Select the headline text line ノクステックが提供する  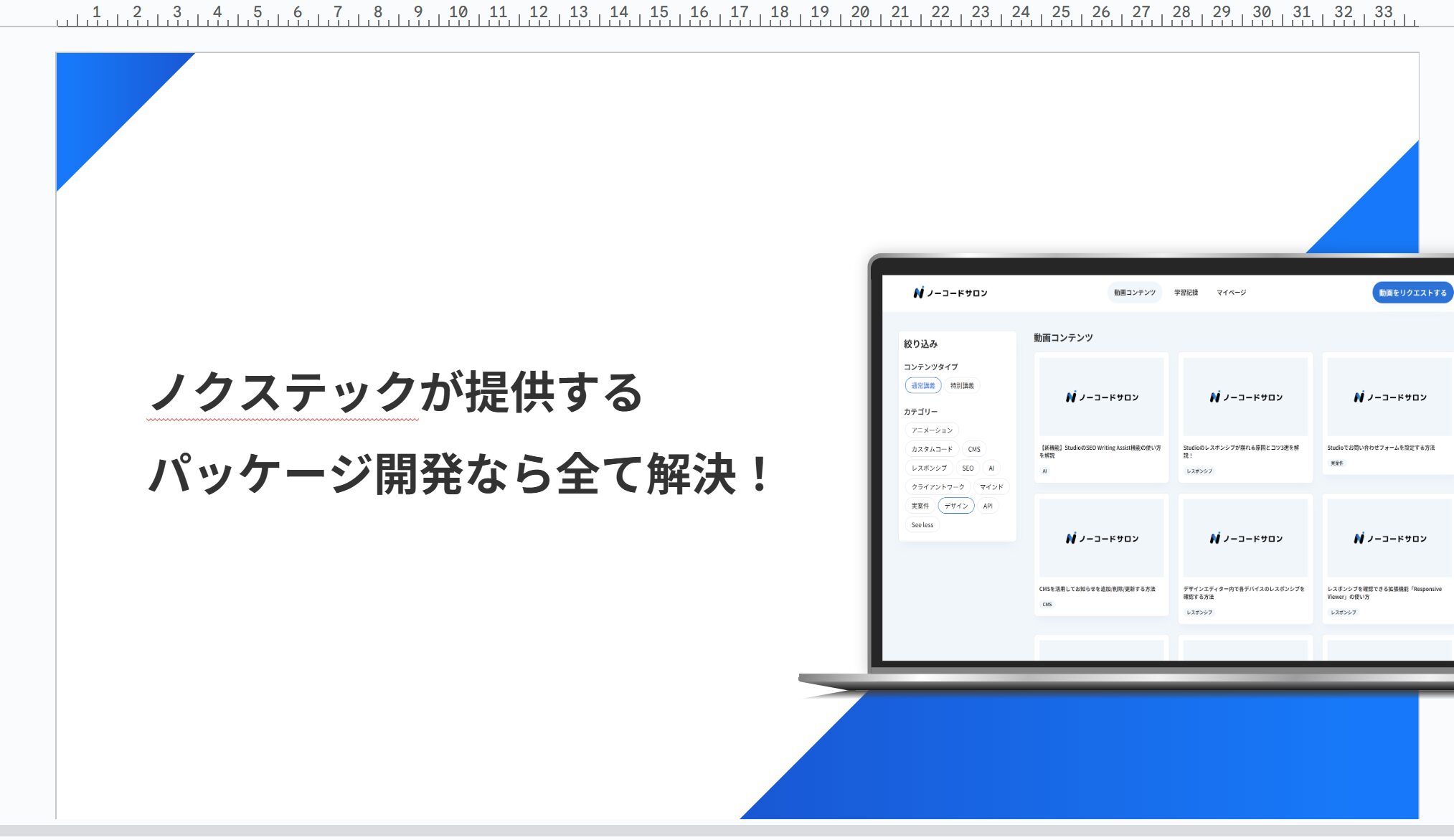(395, 392)
